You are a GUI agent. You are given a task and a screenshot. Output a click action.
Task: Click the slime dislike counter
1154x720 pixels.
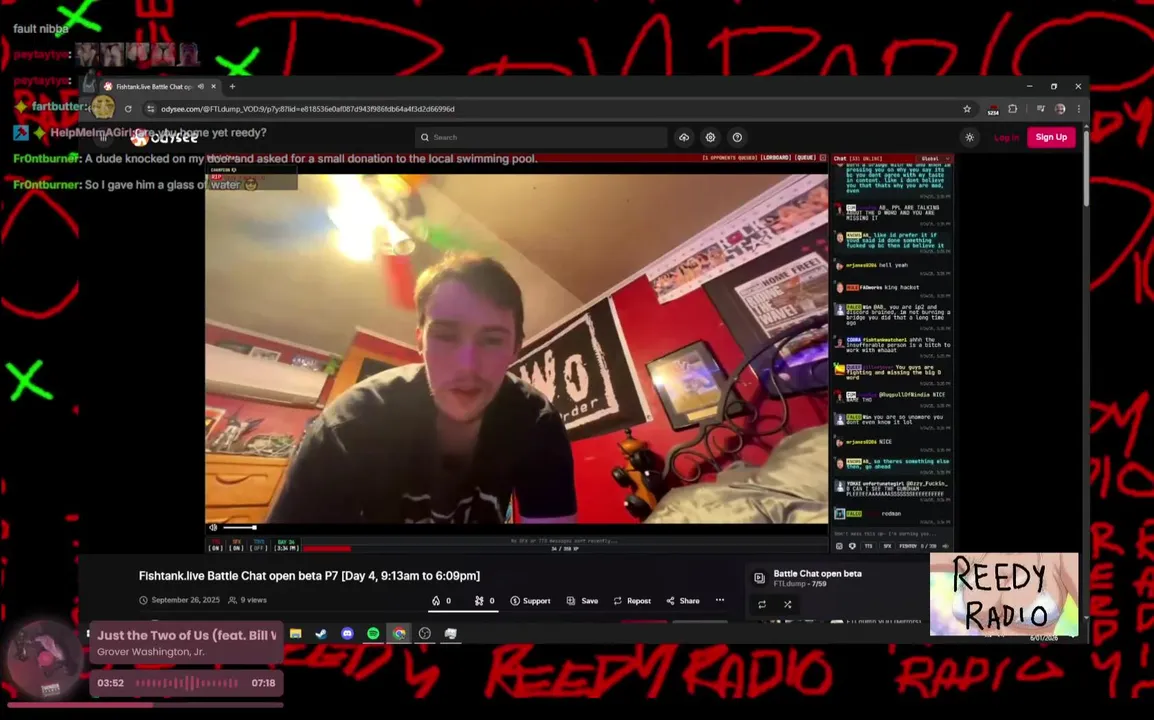(484, 601)
